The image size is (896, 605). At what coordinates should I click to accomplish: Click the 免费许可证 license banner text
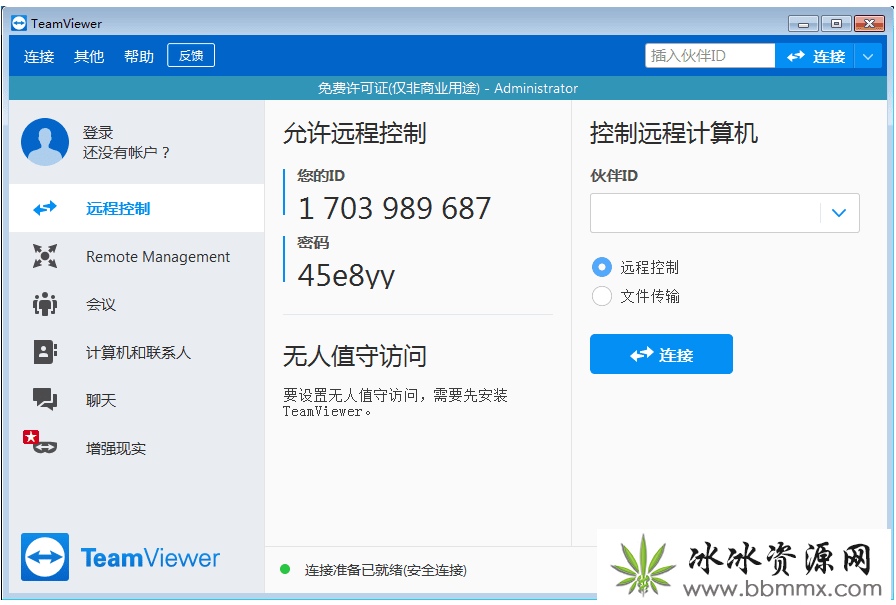coord(447,88)
